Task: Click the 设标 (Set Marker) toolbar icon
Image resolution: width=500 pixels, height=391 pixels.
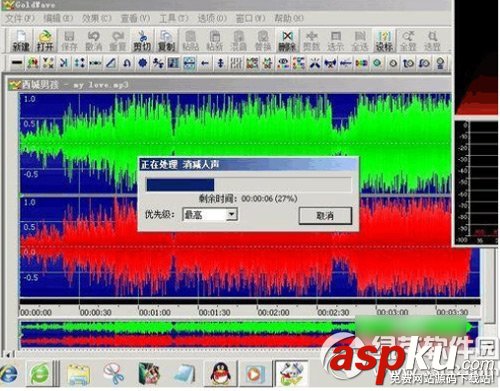Action: (x=384, y=41)
